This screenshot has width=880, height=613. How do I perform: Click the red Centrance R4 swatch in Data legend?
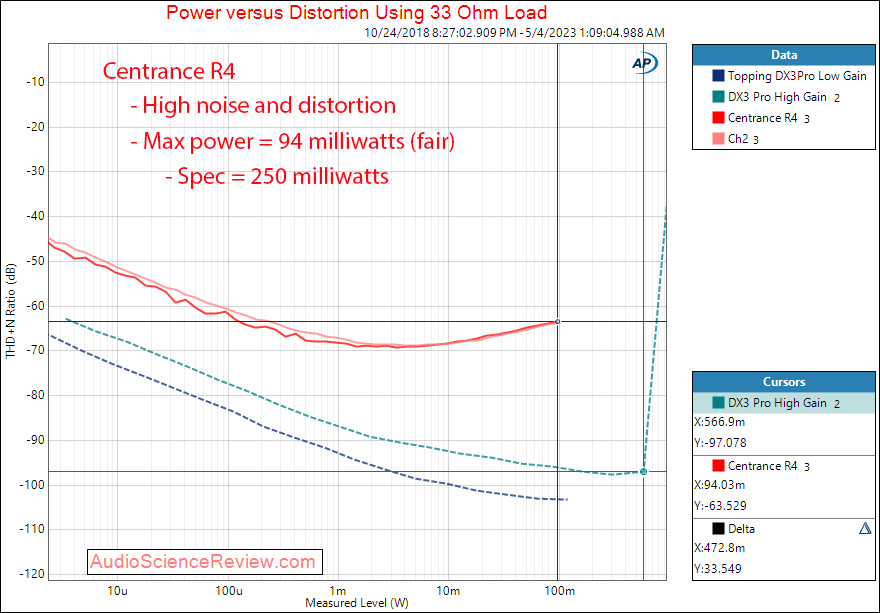tap(718, 118)
